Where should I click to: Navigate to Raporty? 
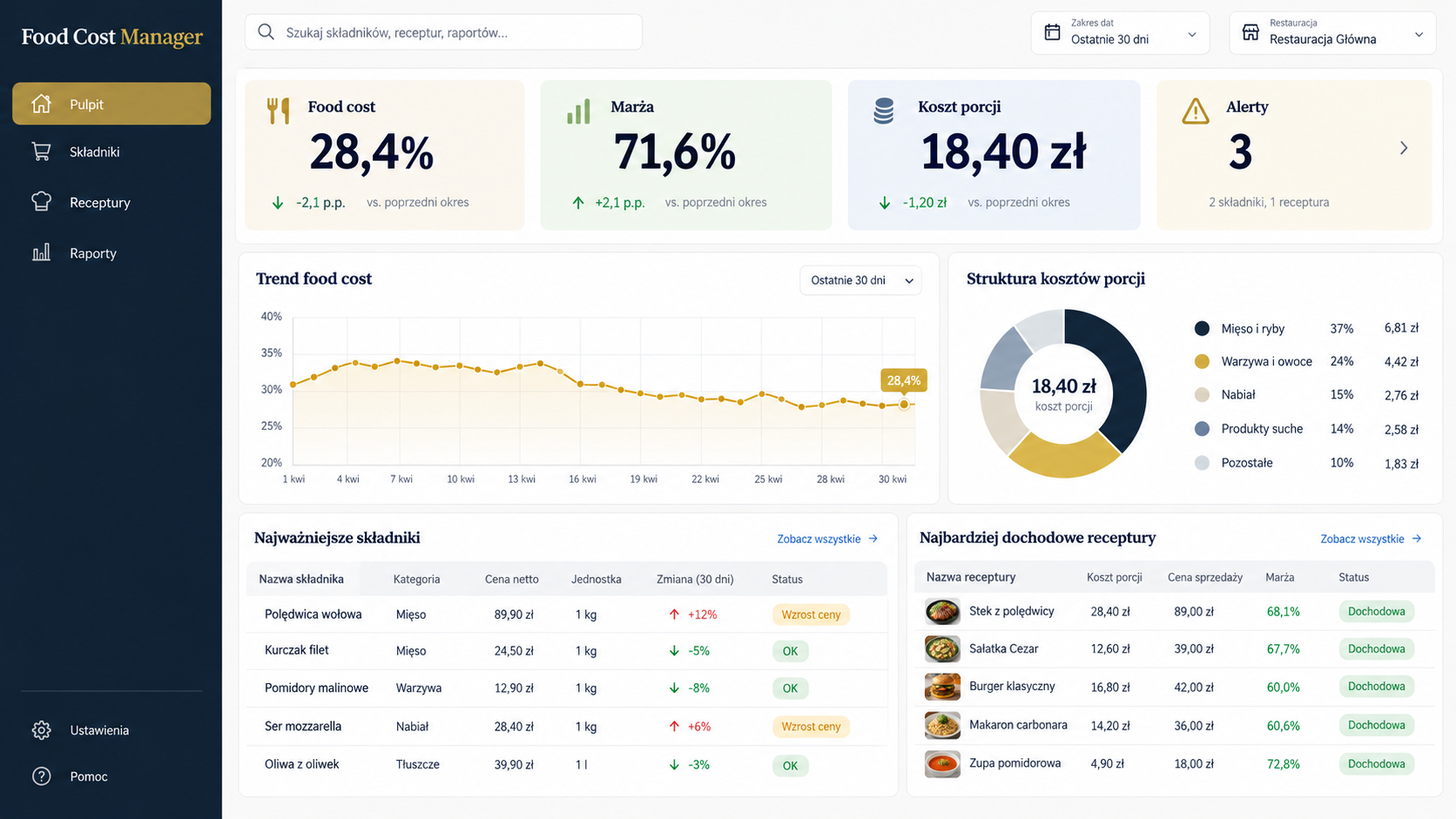(x=111, y=253)
